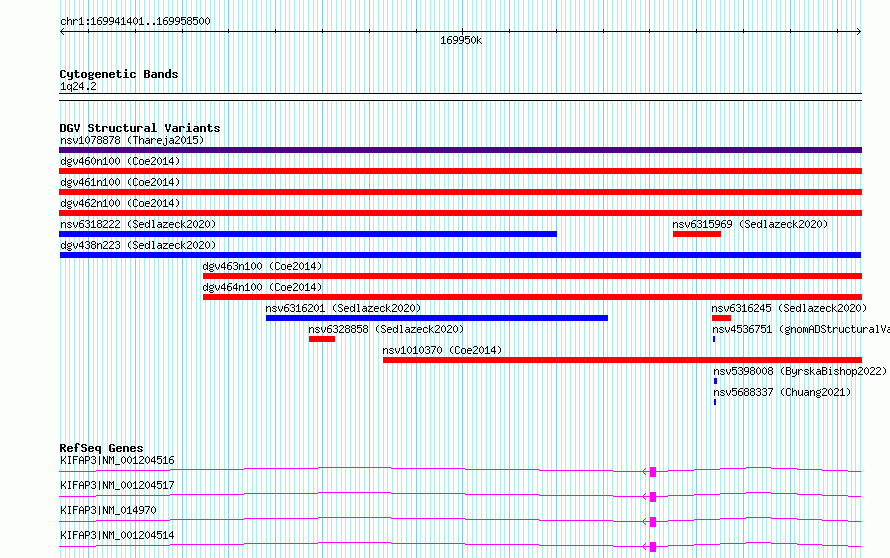The image size is (890, 558).
Task: Click the nsv4536751 gnomAD label
Action: pos(801,329)
